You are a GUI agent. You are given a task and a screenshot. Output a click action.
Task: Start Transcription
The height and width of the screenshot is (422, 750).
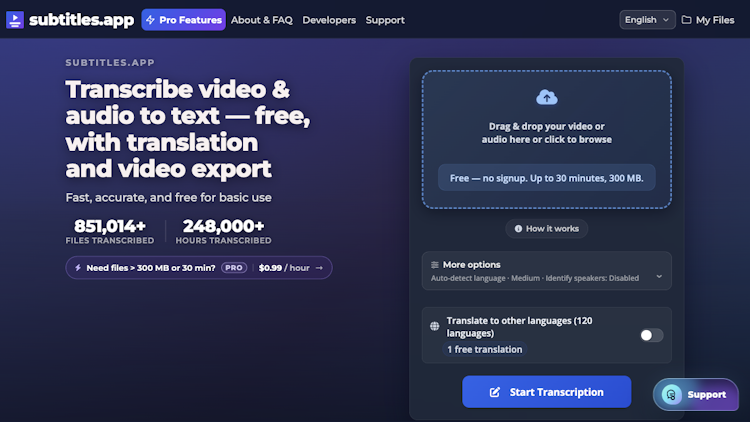click(546, 392)
